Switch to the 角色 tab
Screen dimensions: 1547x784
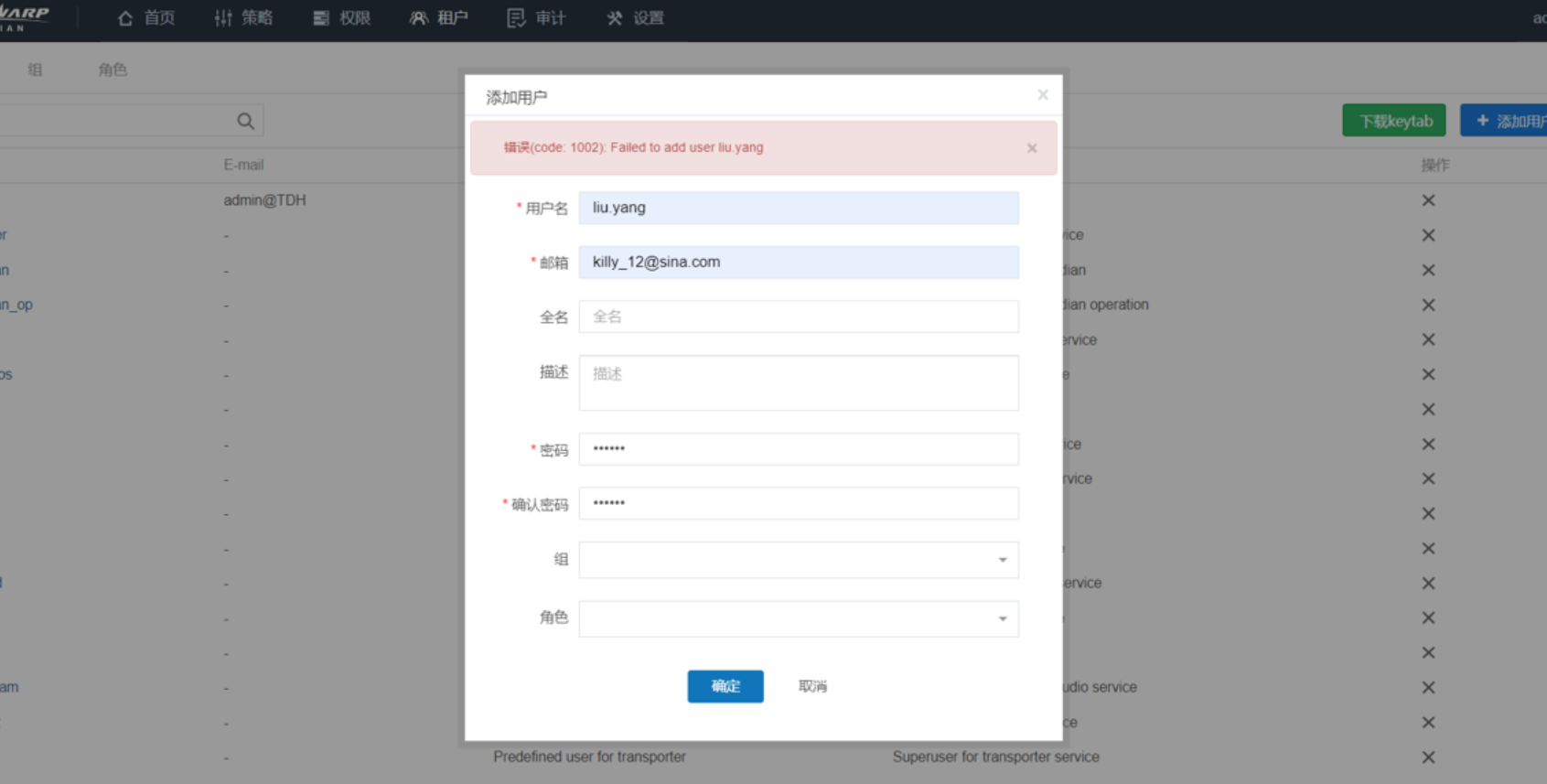(113, 70)
